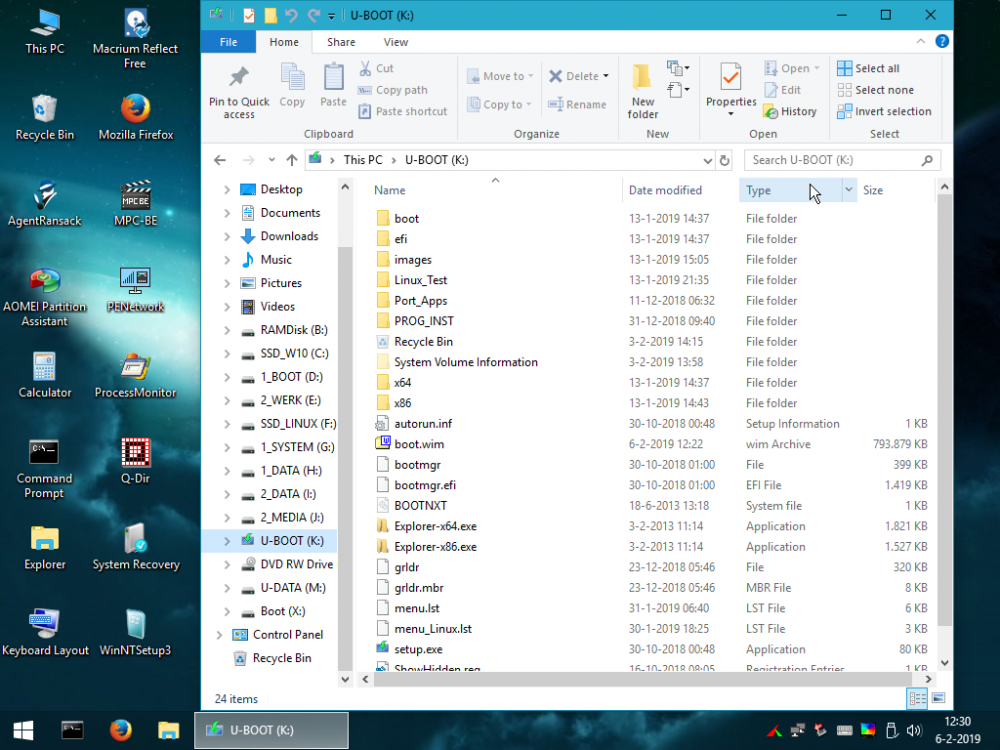Expand the SSD_W10 (C:) drive in the sidebar
This screenshot has height=750, width=1000.
coord(225,353)
